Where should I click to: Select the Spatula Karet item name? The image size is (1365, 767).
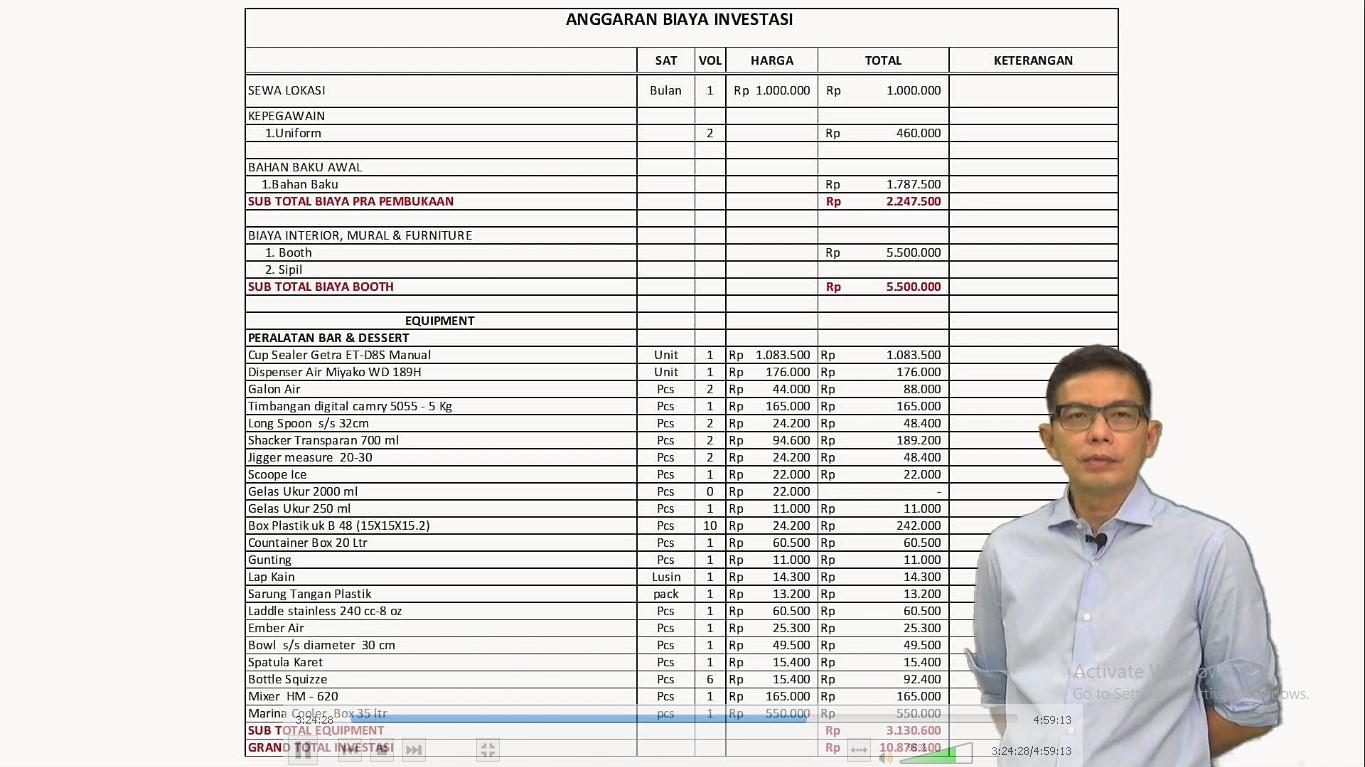pyautogui.click(x=286, y=662)
